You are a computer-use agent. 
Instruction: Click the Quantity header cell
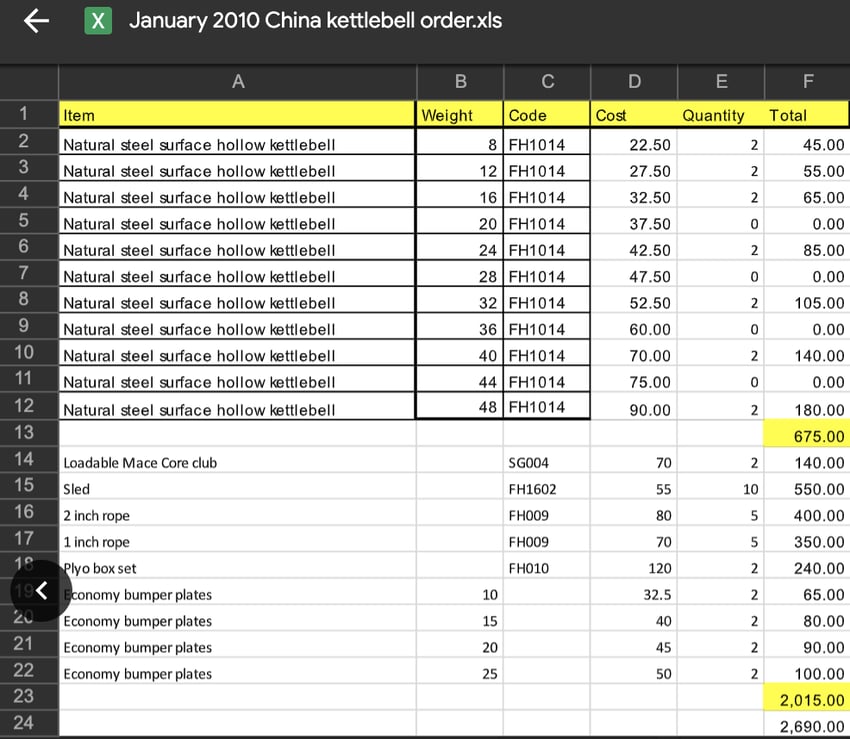(720, 114)
